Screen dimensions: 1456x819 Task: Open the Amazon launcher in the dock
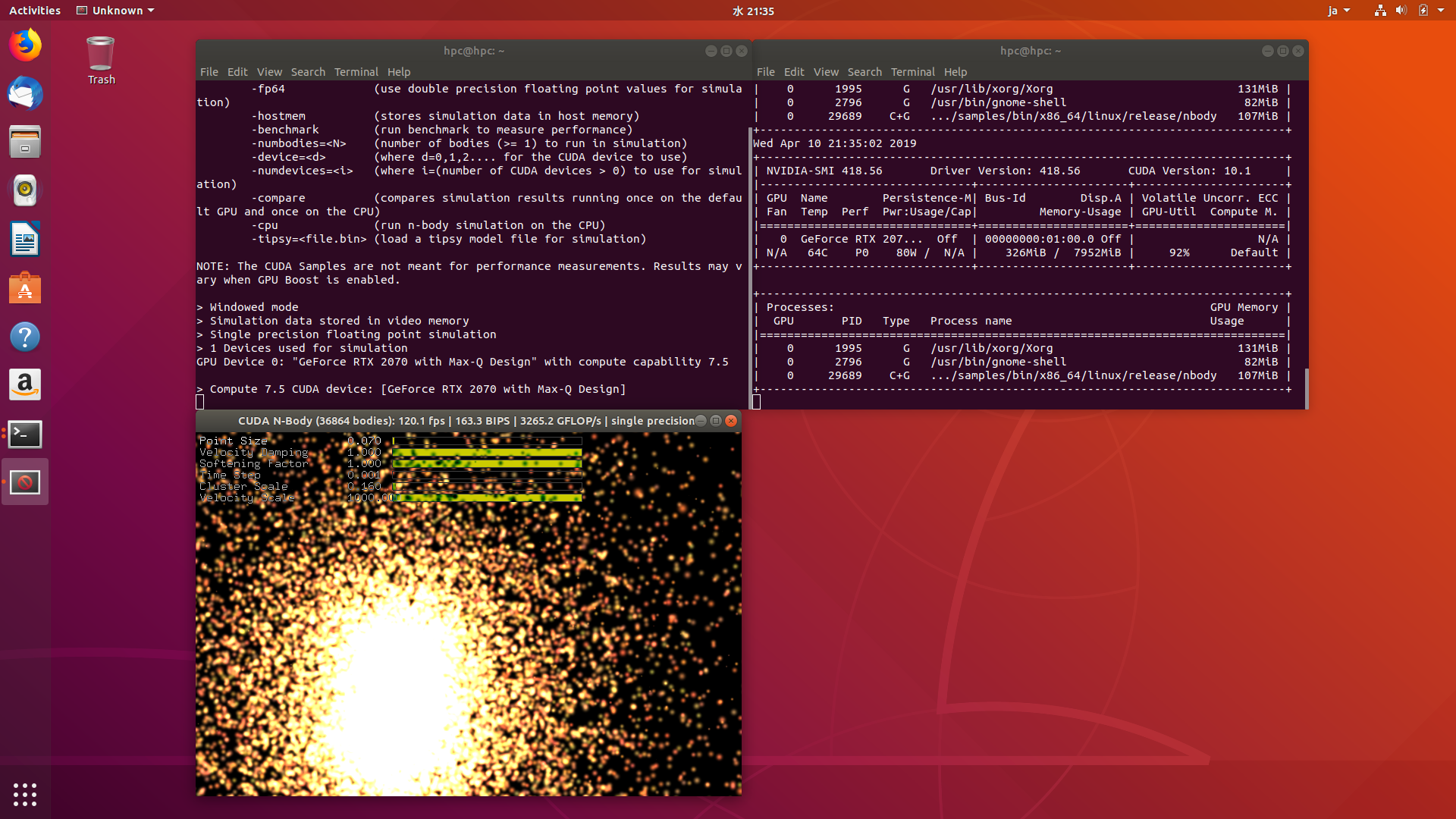coord(25,385)
